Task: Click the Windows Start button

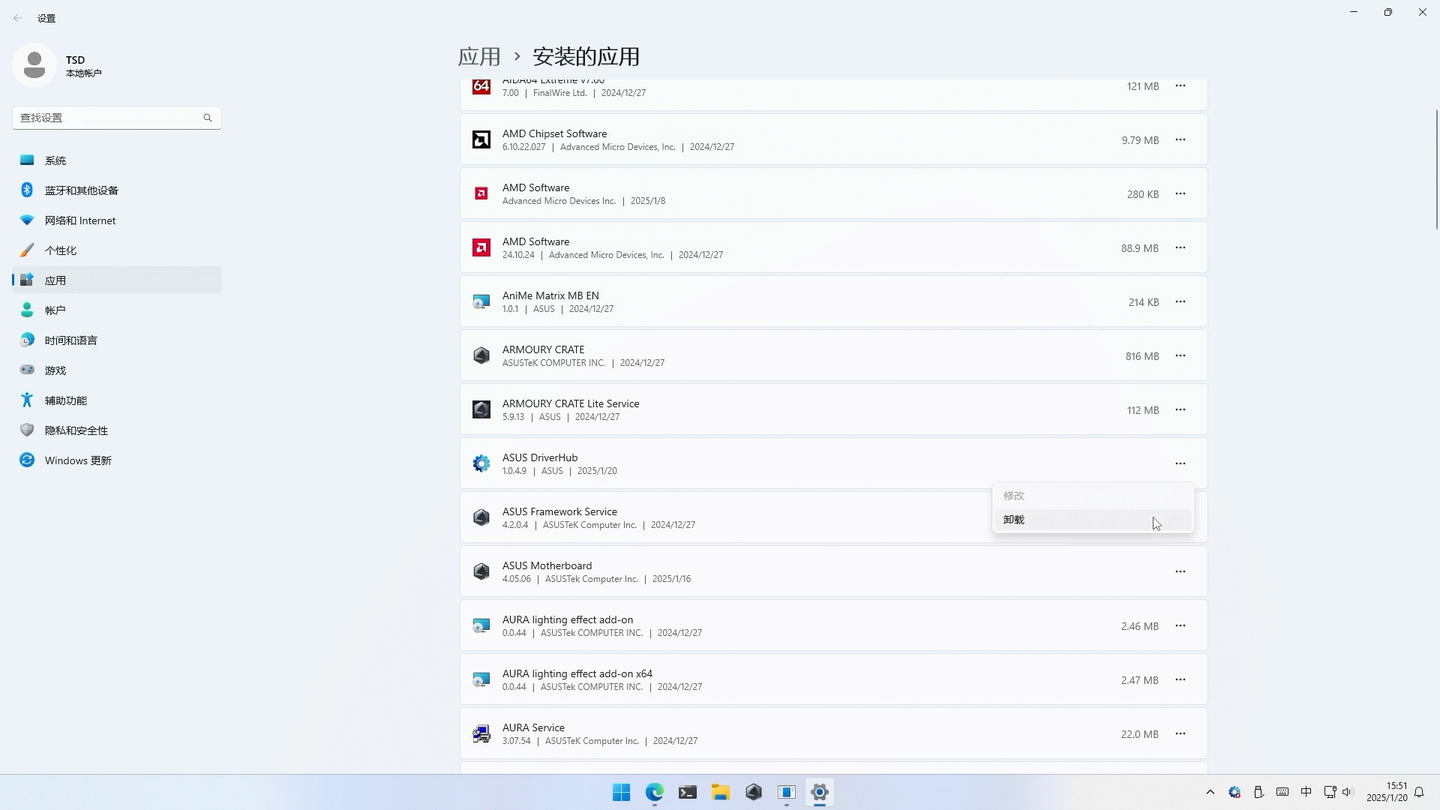Action: click(x=620, y=792)
